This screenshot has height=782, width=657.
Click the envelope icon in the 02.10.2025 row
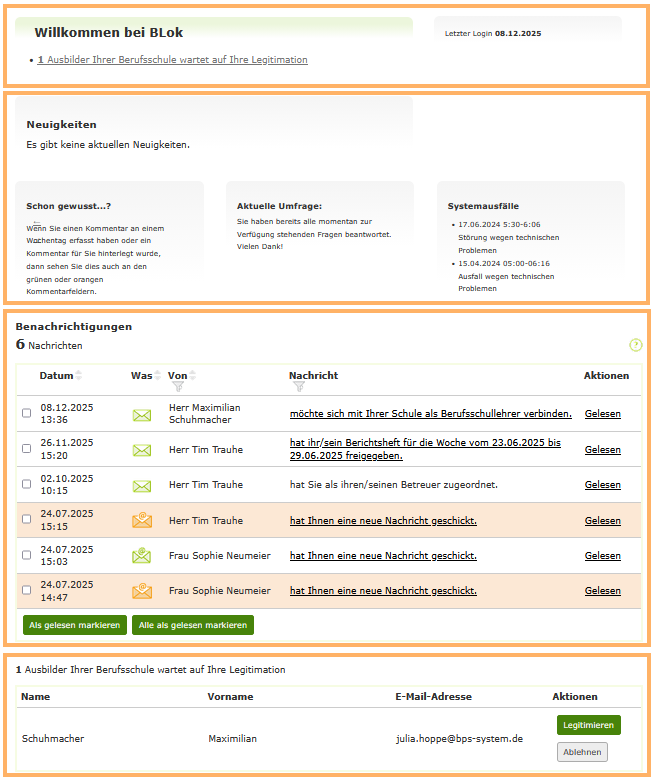point(142,486)
